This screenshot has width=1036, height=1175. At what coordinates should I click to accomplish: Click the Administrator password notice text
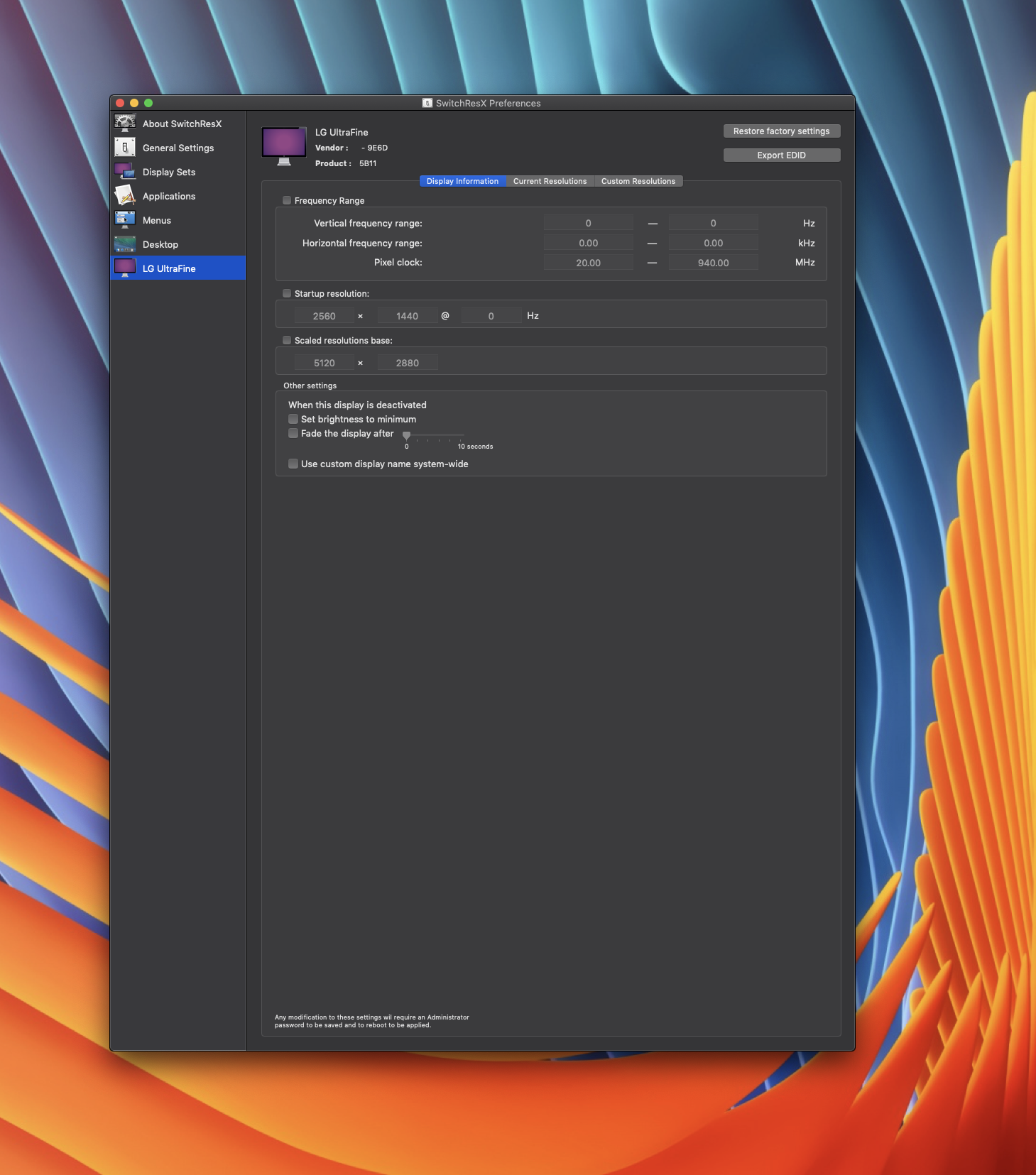pyautogui.click(x=372, y=1021)
